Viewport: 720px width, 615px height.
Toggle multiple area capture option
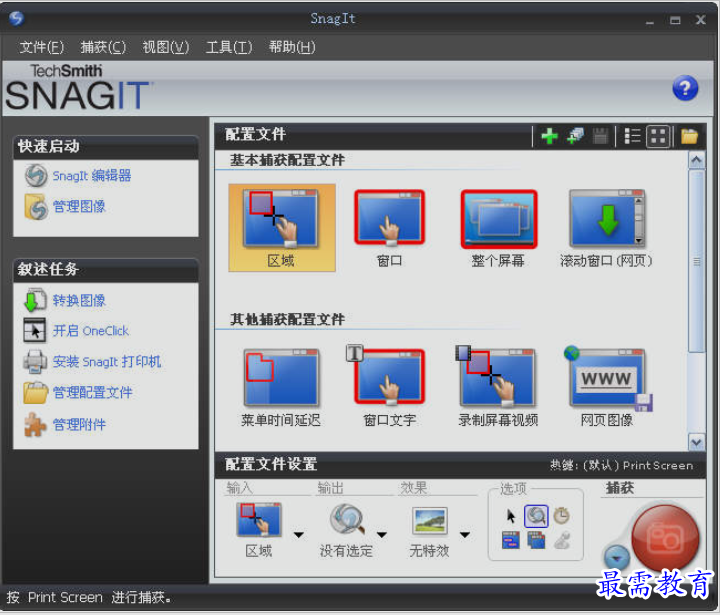point(536,540)
